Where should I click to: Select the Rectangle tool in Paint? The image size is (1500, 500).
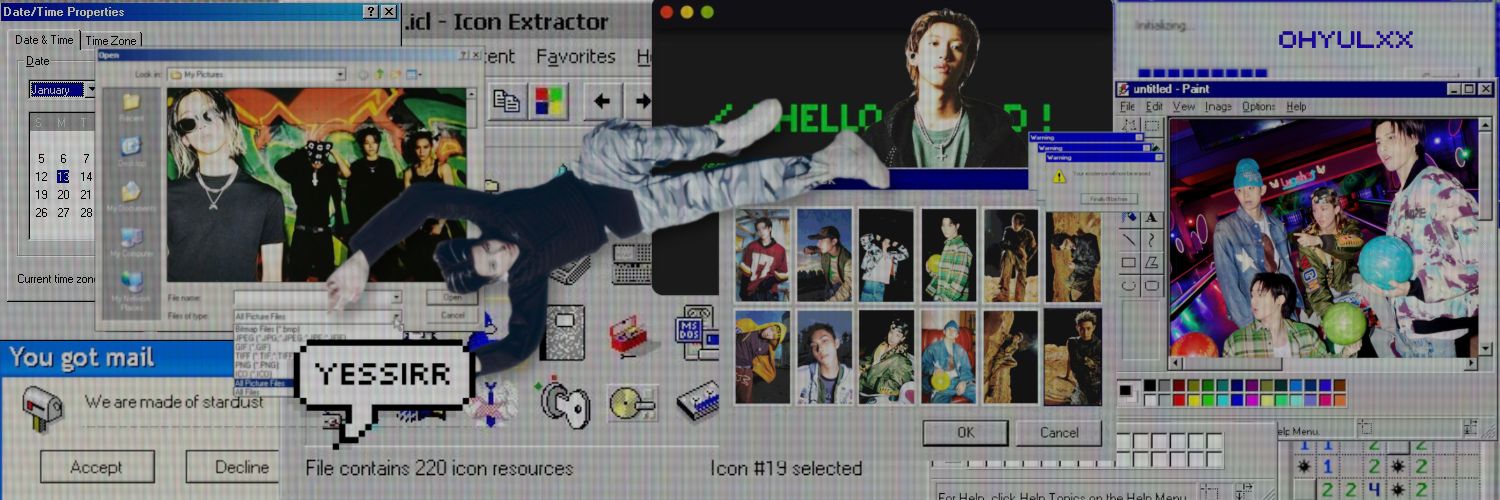1129,262
